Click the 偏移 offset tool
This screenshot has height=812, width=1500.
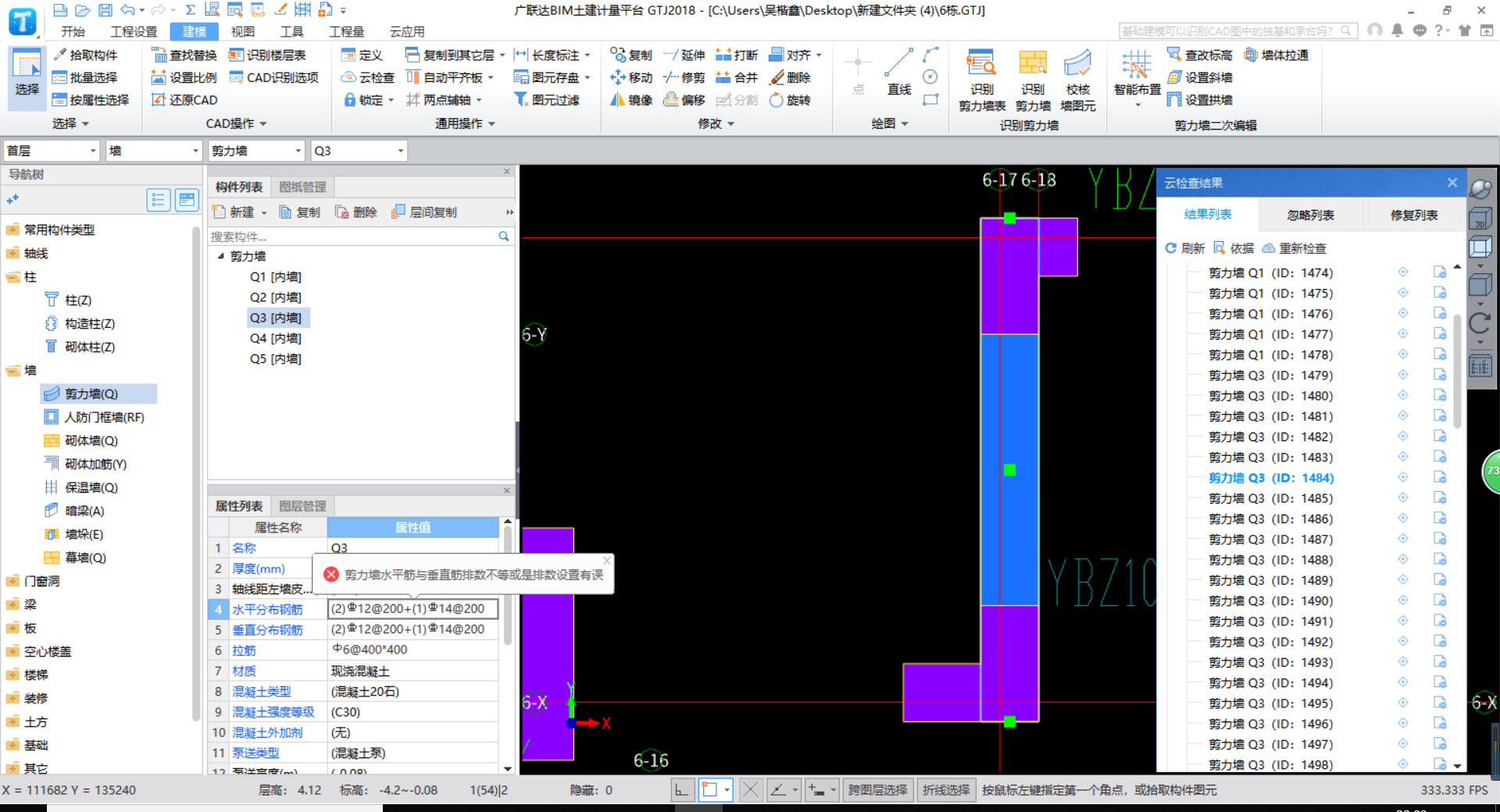pos(684,100)
